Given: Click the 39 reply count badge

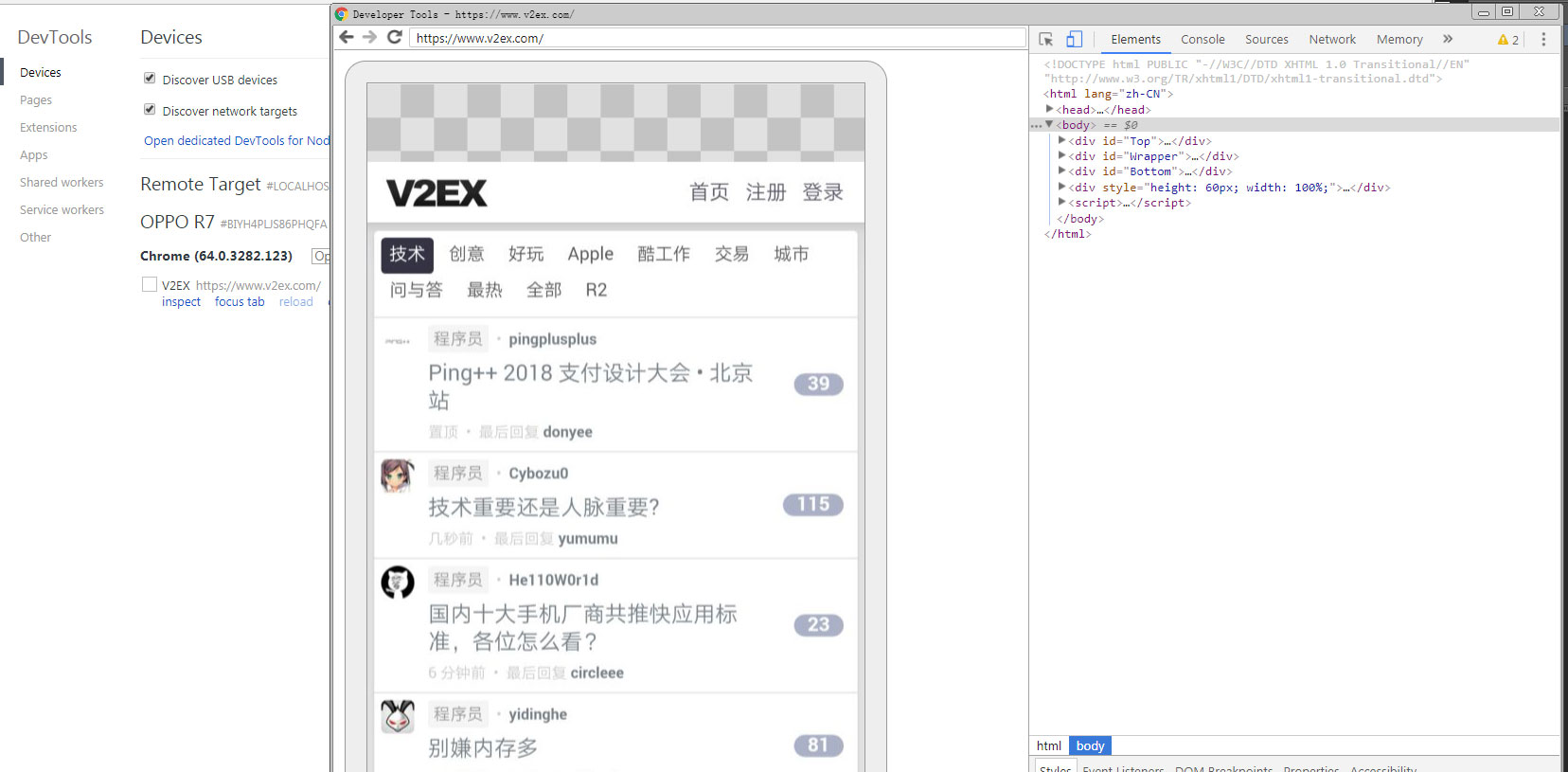Looking at the screenshot, I should 818,384.
